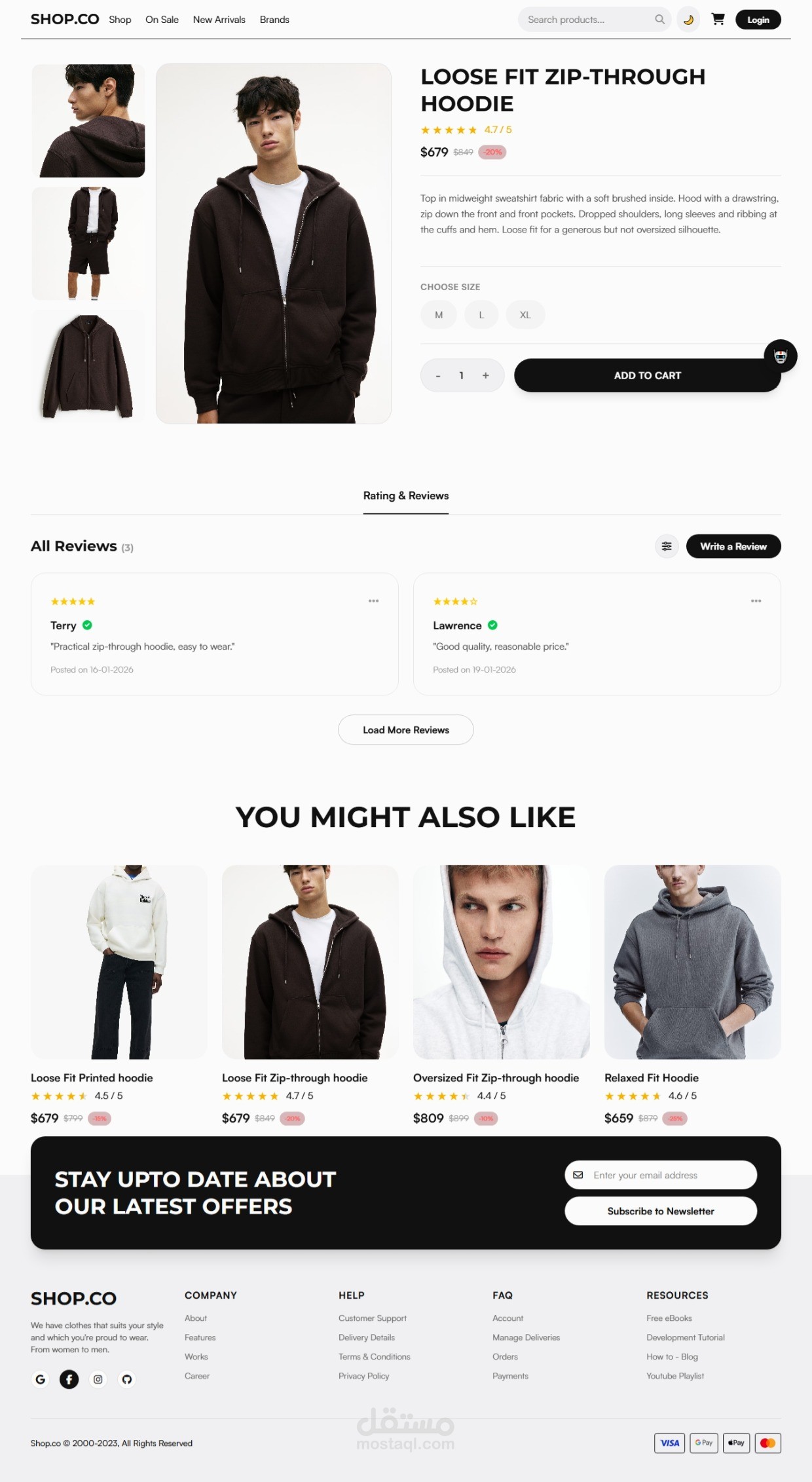
Task: Select the flat-lay hoodie thumbnail
Action: pyautogui.click(x=88, y=366)
